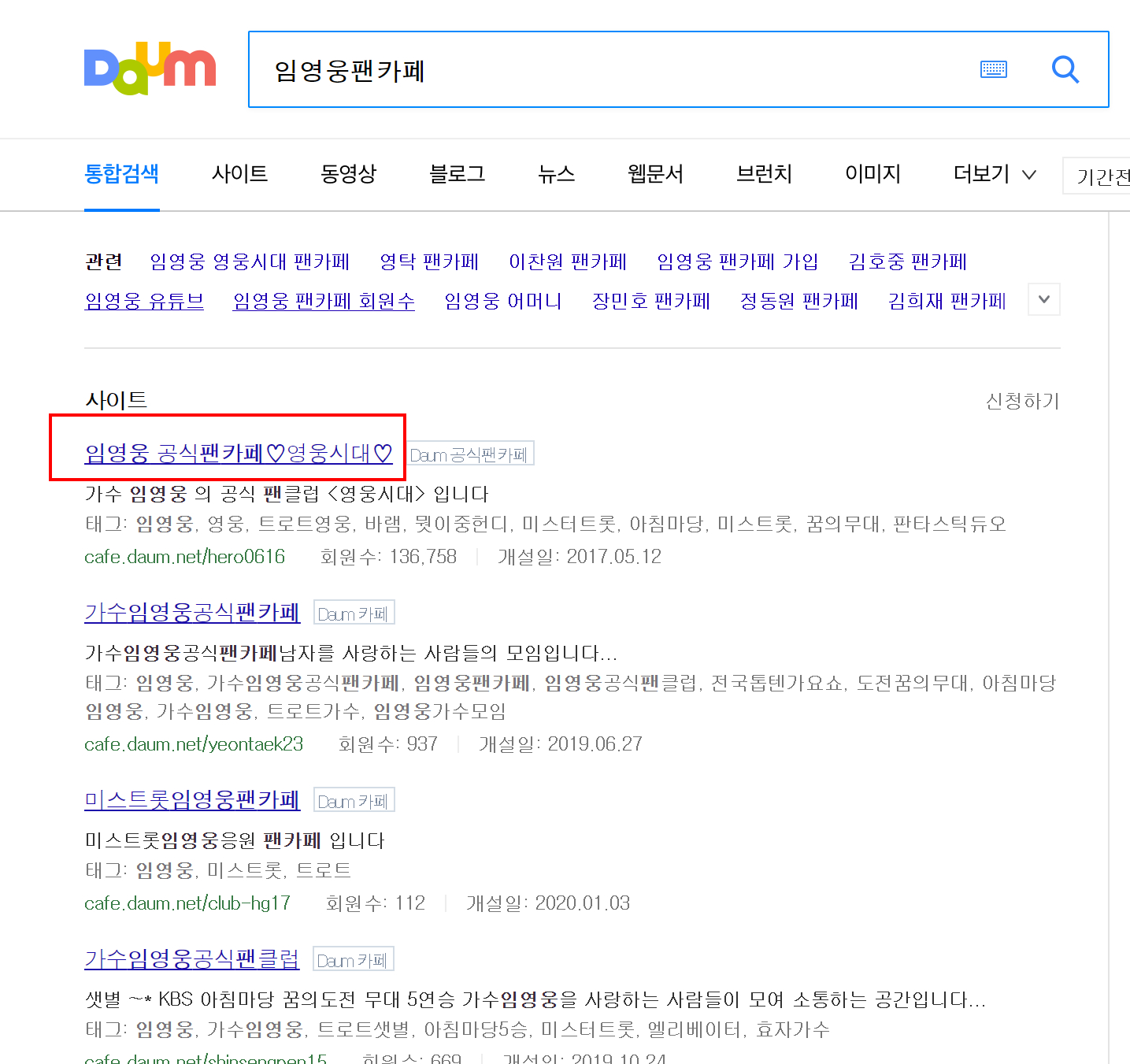Open 임영웅 공식팬카페♡영웅시대♡ result
The width and height of the screenshot is (1130, 1064).
pos(239,453)
